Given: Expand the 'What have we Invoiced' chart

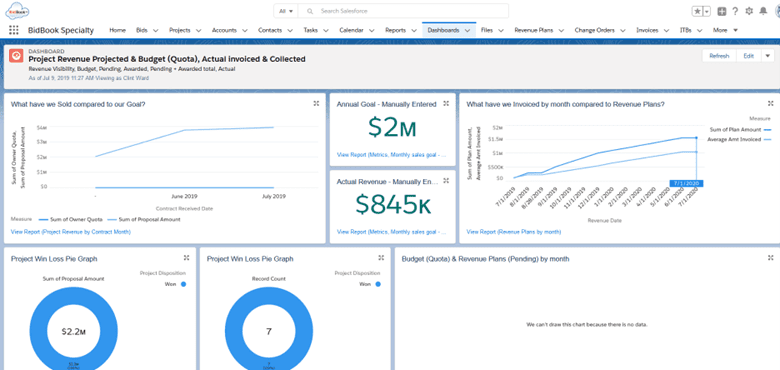Looking at the screenshot, I should [x=771, y=103].
